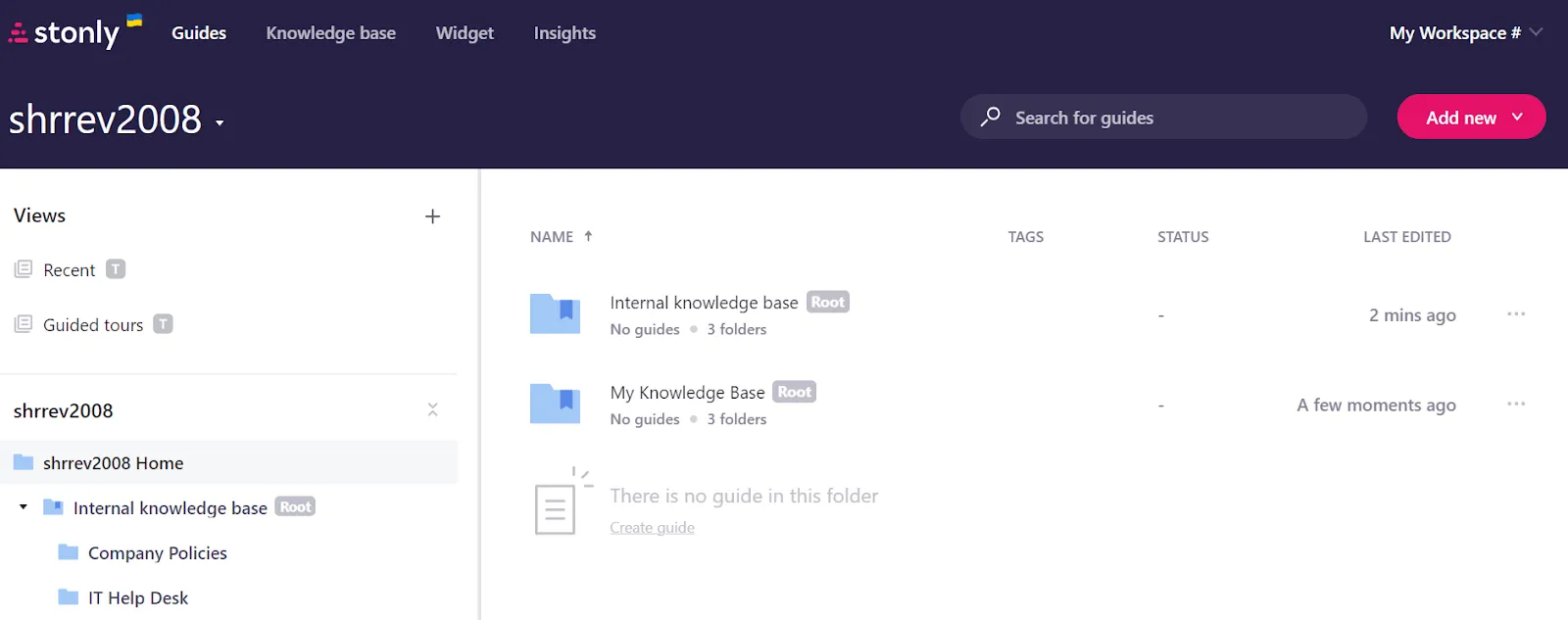
Task: Click the Add new button
Action: pyautogui.click(x=1471, y=117)
